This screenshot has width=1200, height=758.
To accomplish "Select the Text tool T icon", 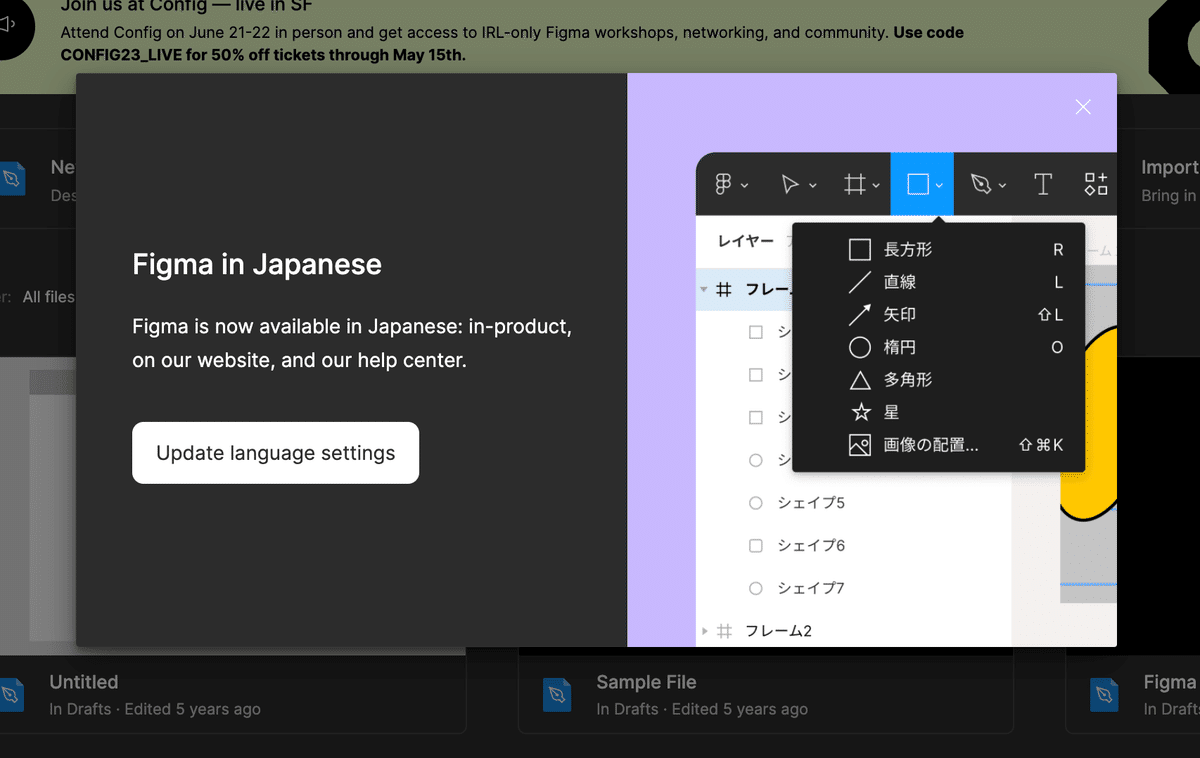I will (1043, 184).
